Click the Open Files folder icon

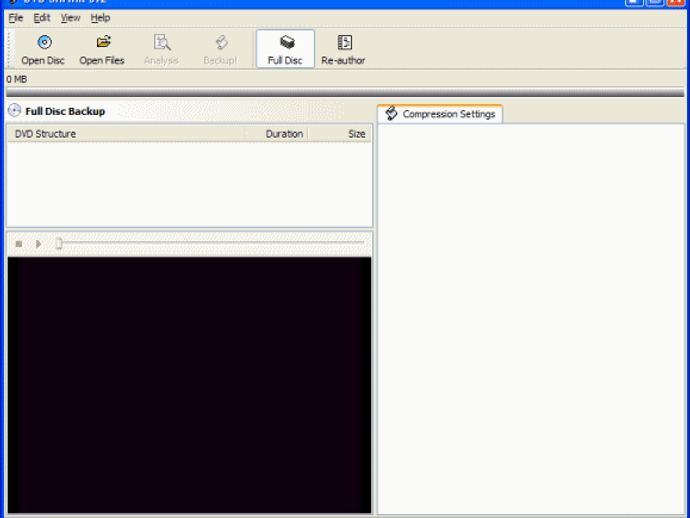point(103,42)
